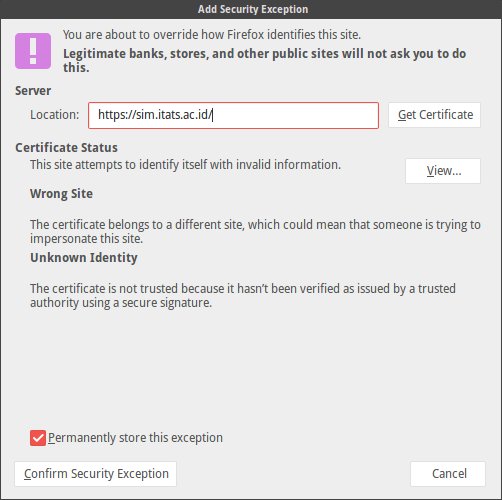Click the Certificate Status heading
The width and height of the screenshot is (502, 500).
(x=66, y=148)
